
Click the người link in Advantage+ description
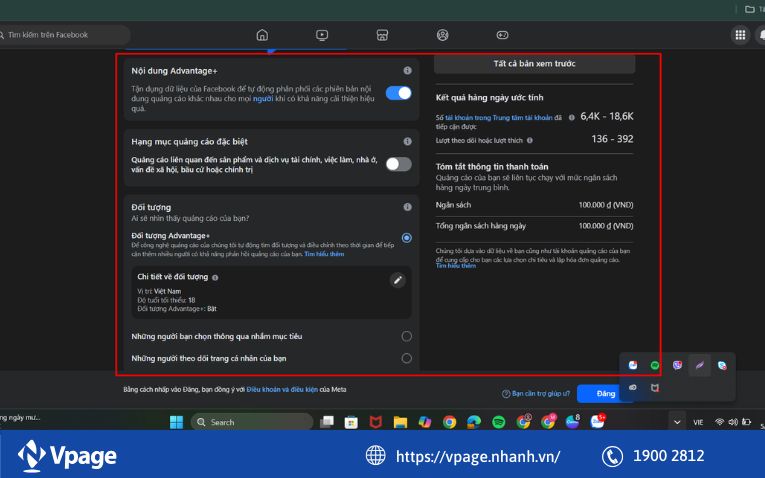pos(263,99)
